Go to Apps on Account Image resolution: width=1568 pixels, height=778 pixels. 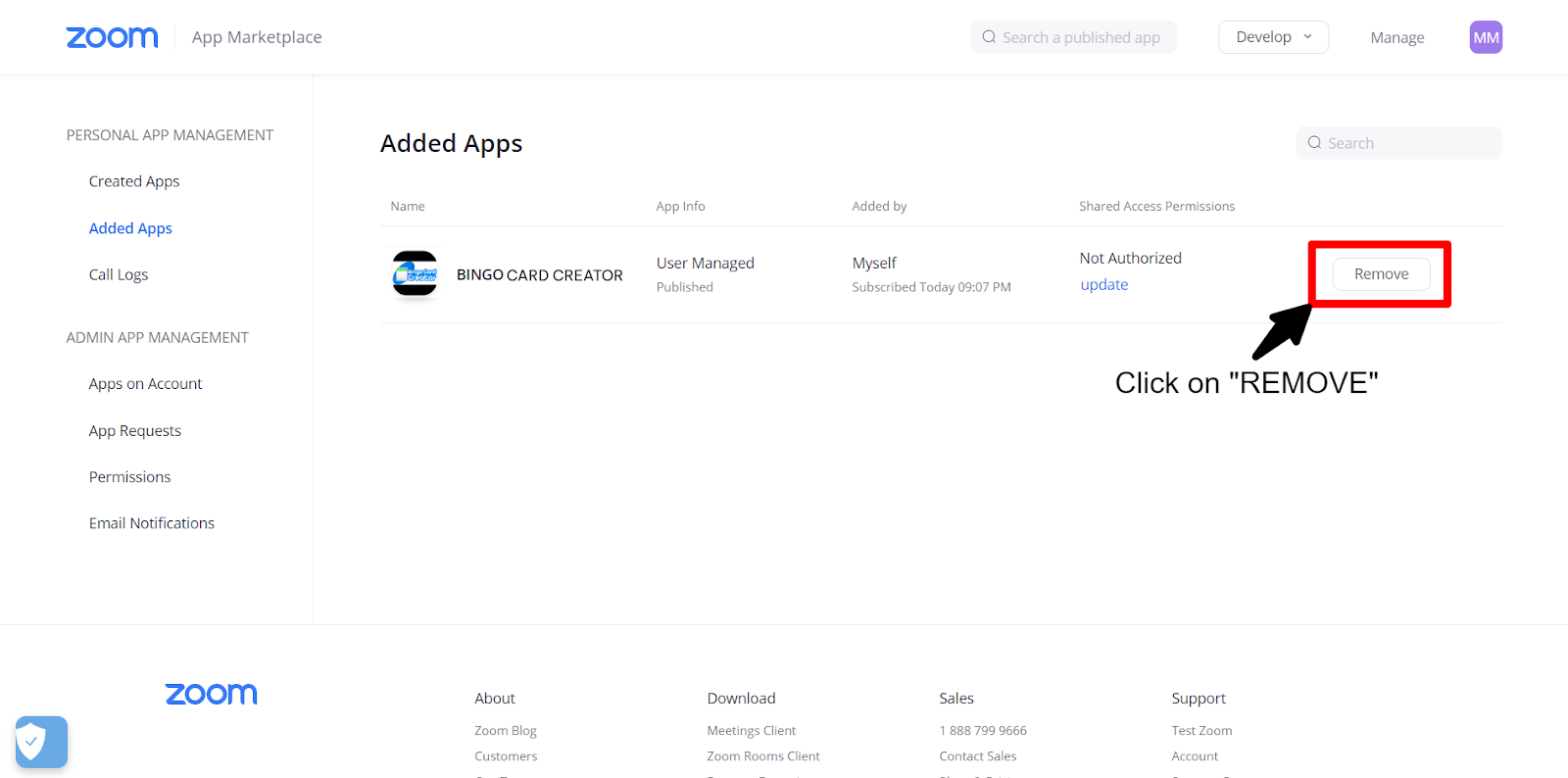tap(145, 384)
